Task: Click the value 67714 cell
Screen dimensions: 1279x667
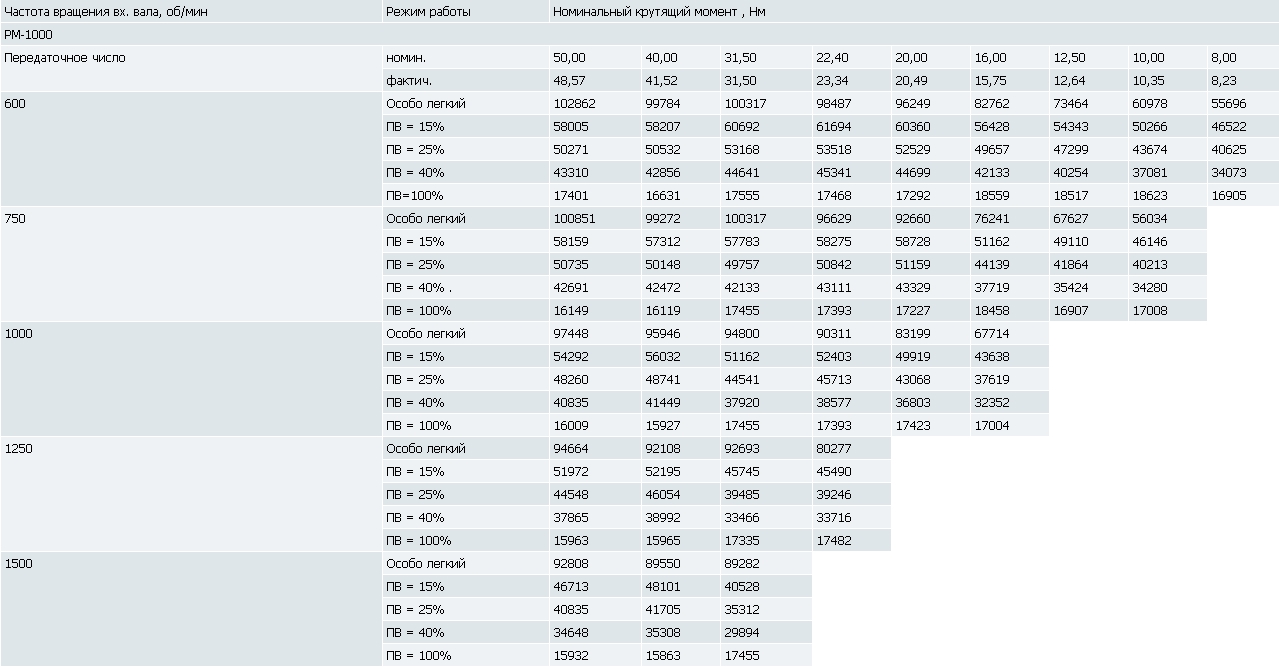Action: point(1009,334)
